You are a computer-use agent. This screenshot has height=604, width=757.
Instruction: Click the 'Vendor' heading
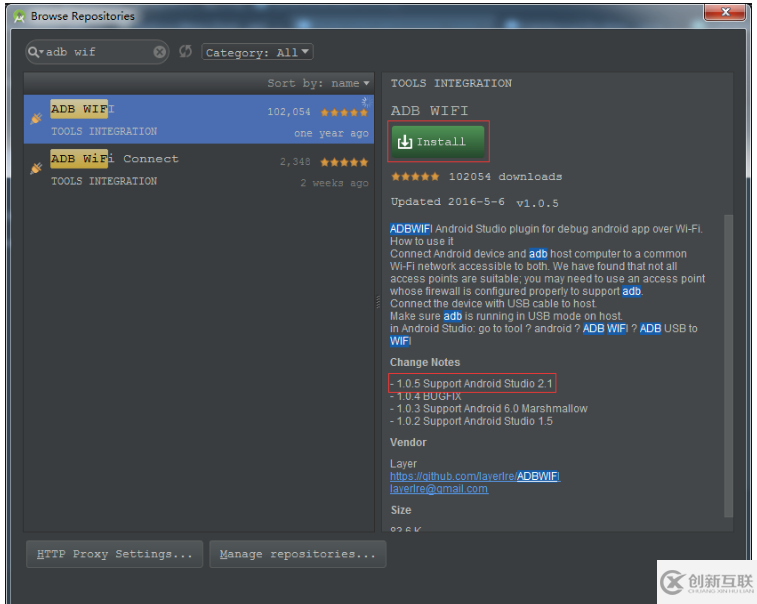point(408,443)
